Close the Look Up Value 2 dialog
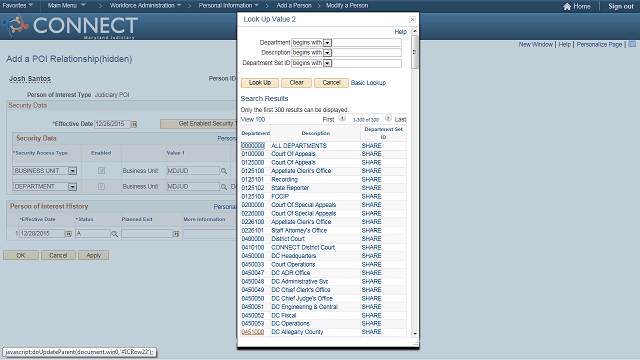 coord(412,19)
